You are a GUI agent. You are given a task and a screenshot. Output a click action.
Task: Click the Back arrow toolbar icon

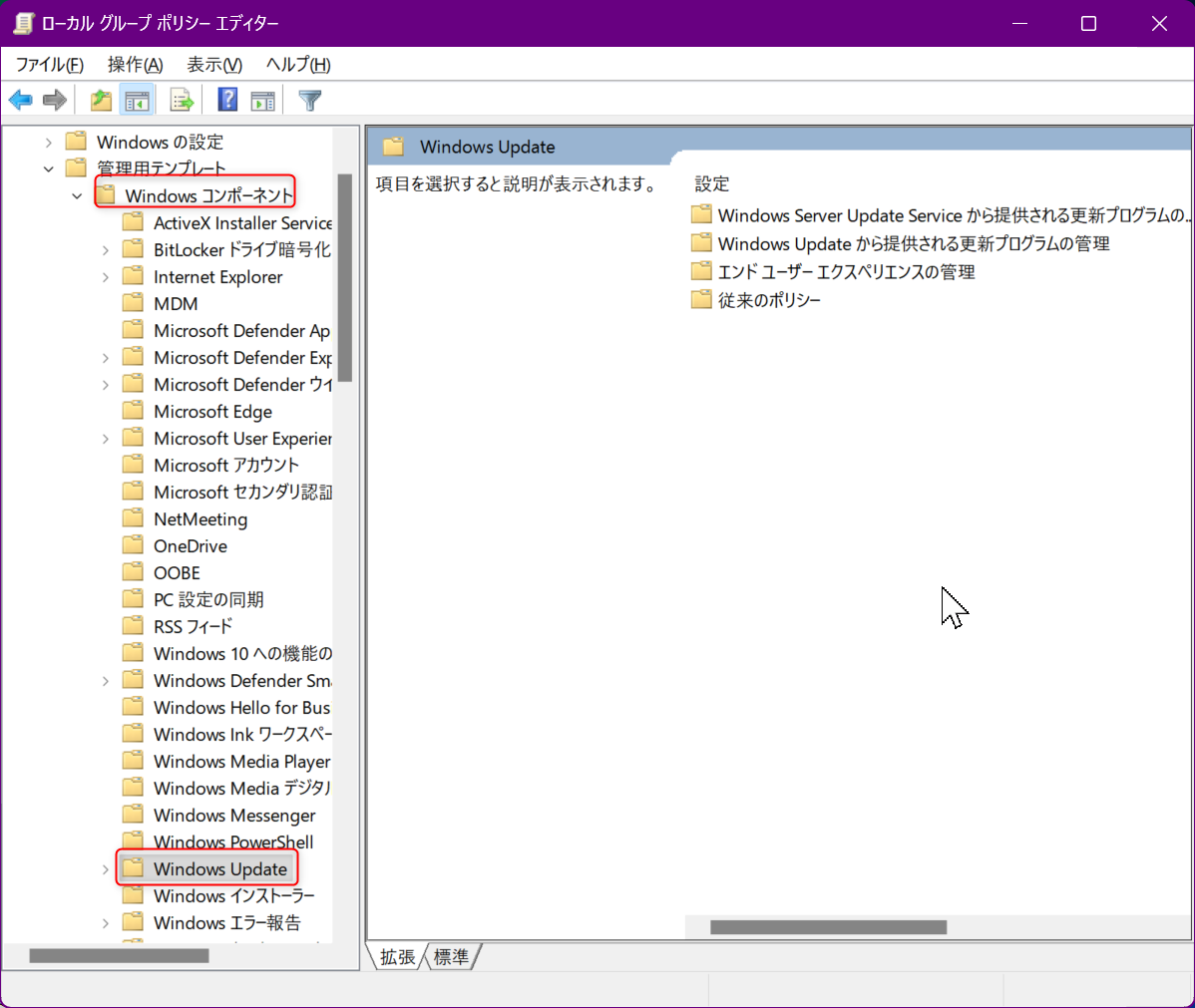tap(21, 100)
